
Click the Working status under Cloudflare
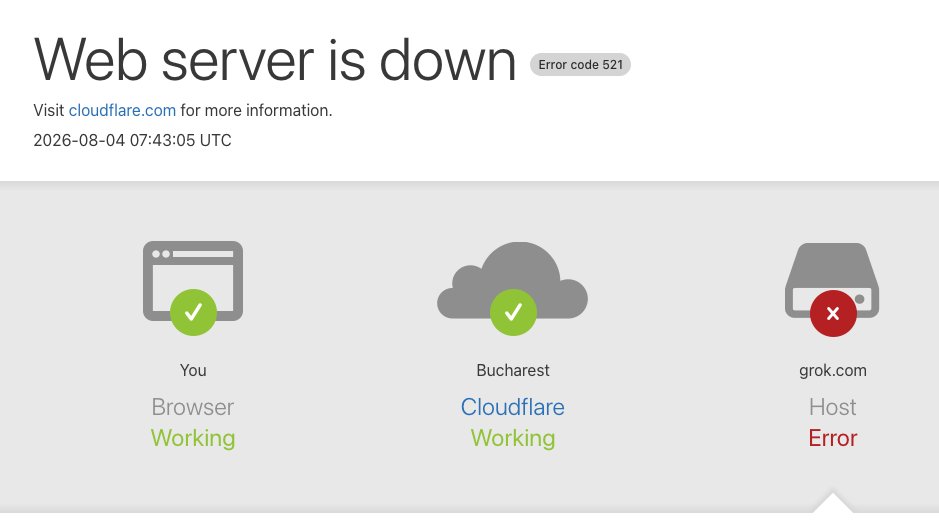click(x=513, y=438)
